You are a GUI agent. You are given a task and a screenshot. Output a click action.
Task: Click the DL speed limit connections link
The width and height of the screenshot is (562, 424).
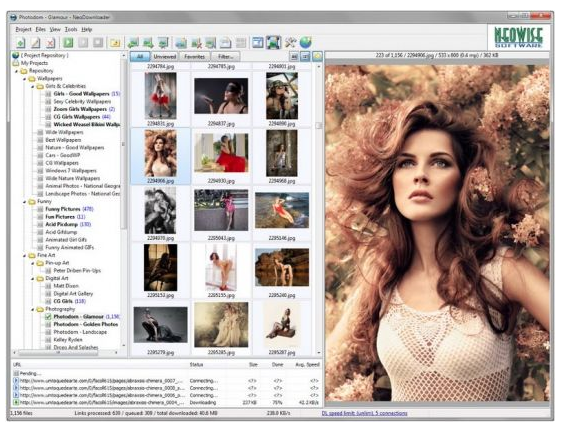point(364,413)
